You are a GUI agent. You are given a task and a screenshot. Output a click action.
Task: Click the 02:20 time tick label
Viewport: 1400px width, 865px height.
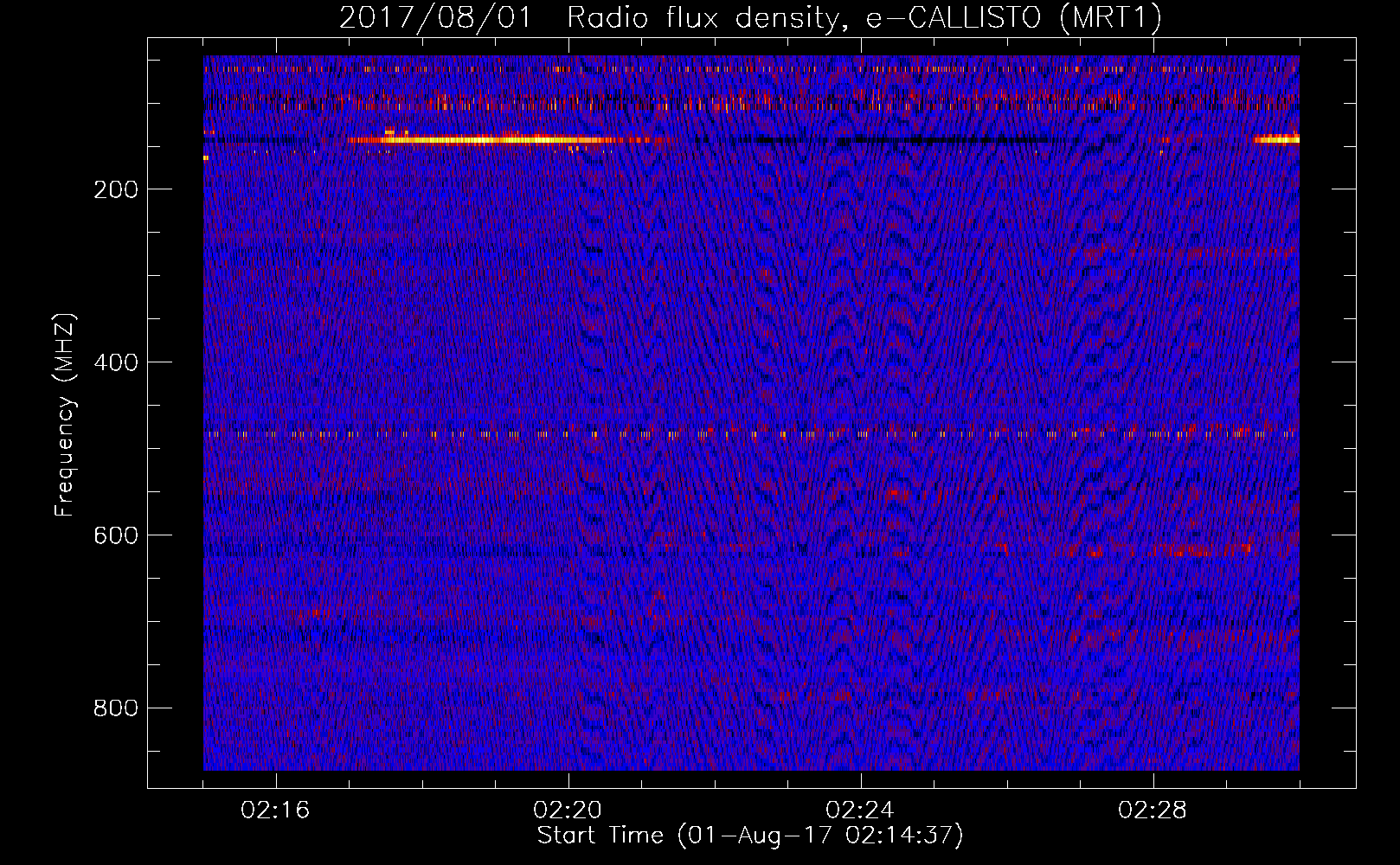568,811
